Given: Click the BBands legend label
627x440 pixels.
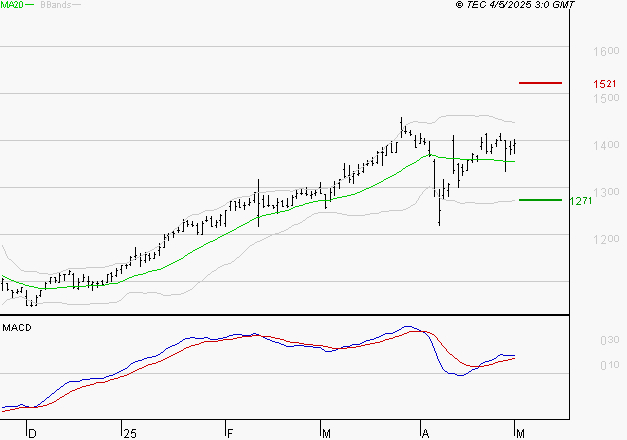Looking at the screenshot, I should point(56,5).
